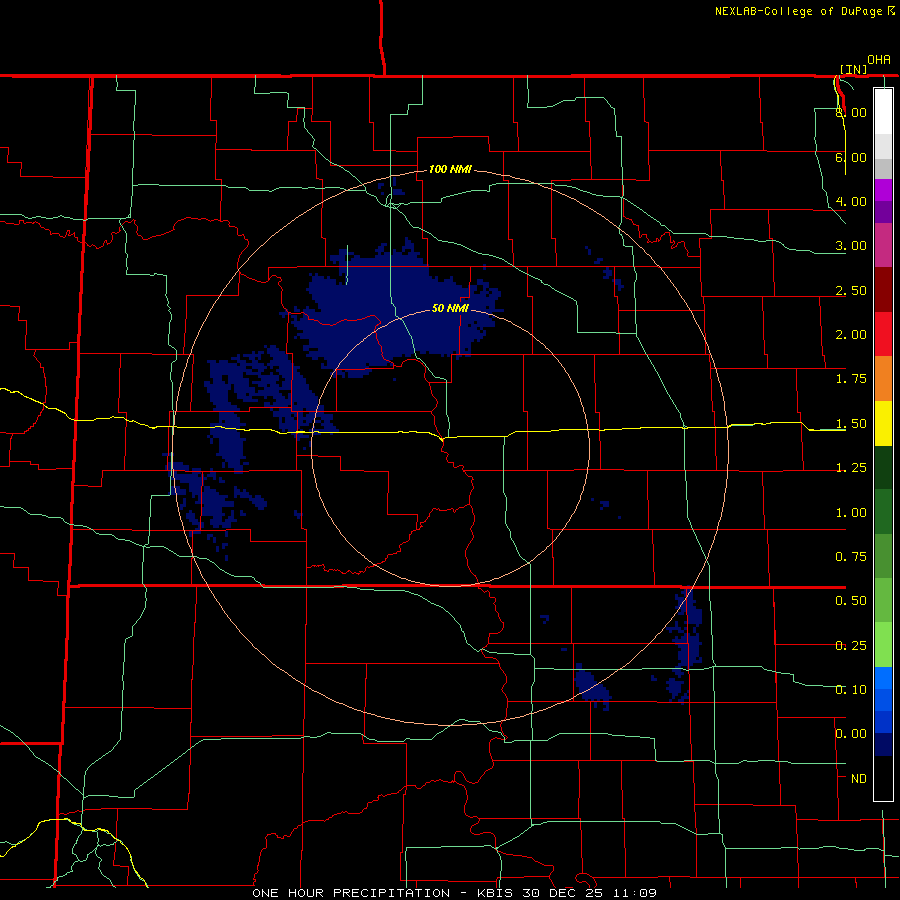Select the pink legend swatch near 3.00
Image resolution: width=900 pixels, height=900 pixels.
(883, 245)
